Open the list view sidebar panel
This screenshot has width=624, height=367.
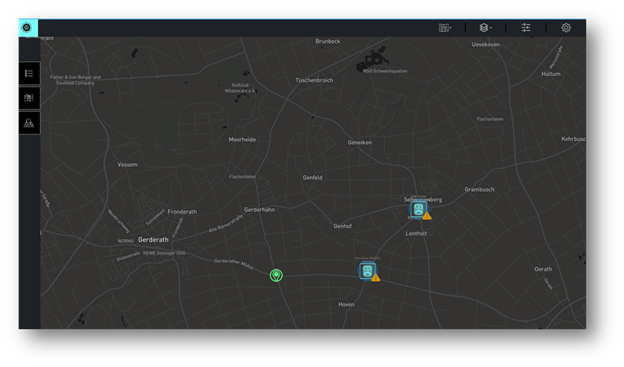pos(29,73)
